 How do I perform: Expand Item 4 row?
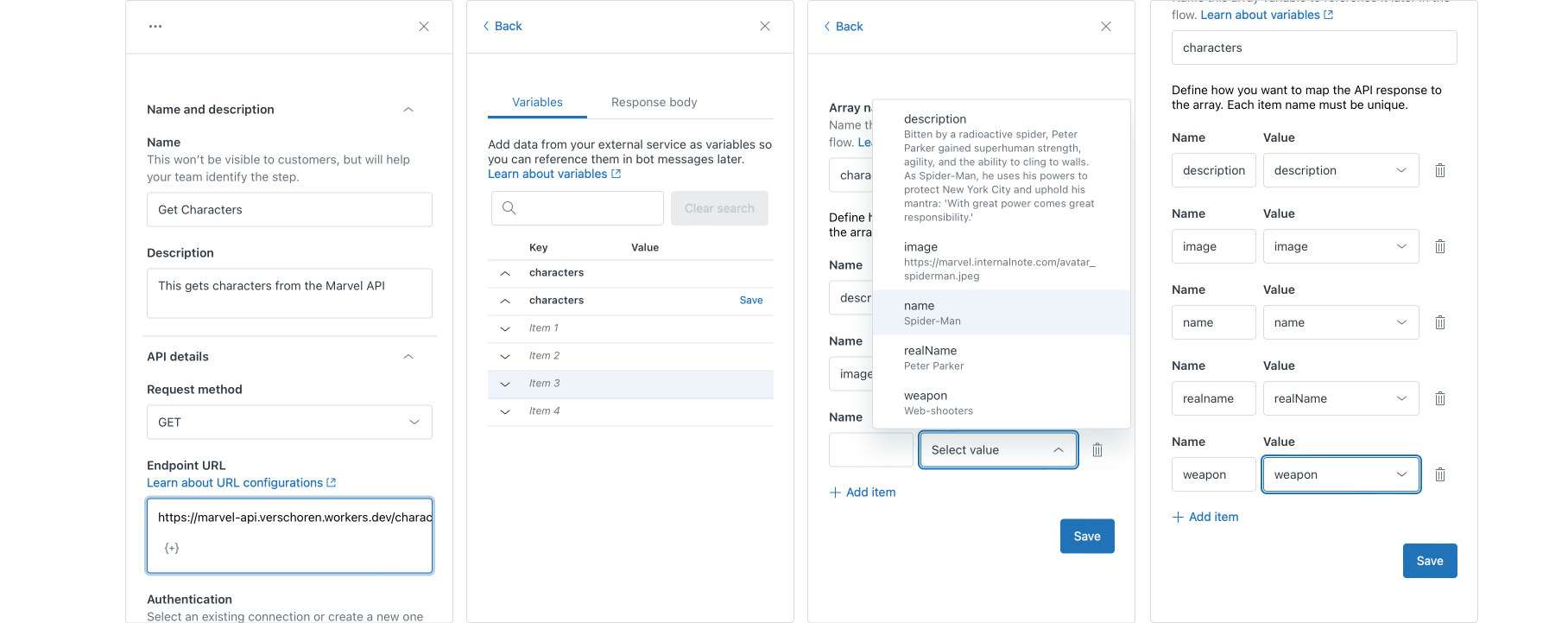pos(505,411)
